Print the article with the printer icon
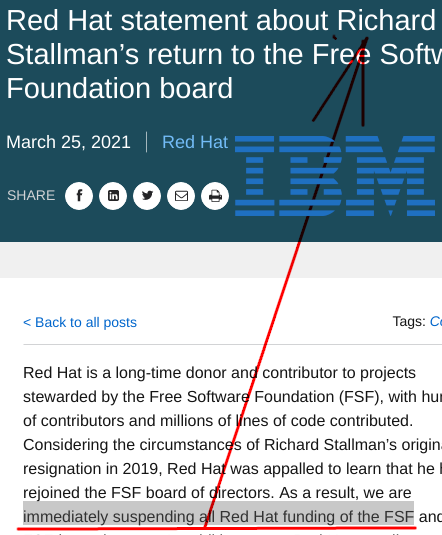This screenshot has width=442, height=535. [x=215, y=196]
